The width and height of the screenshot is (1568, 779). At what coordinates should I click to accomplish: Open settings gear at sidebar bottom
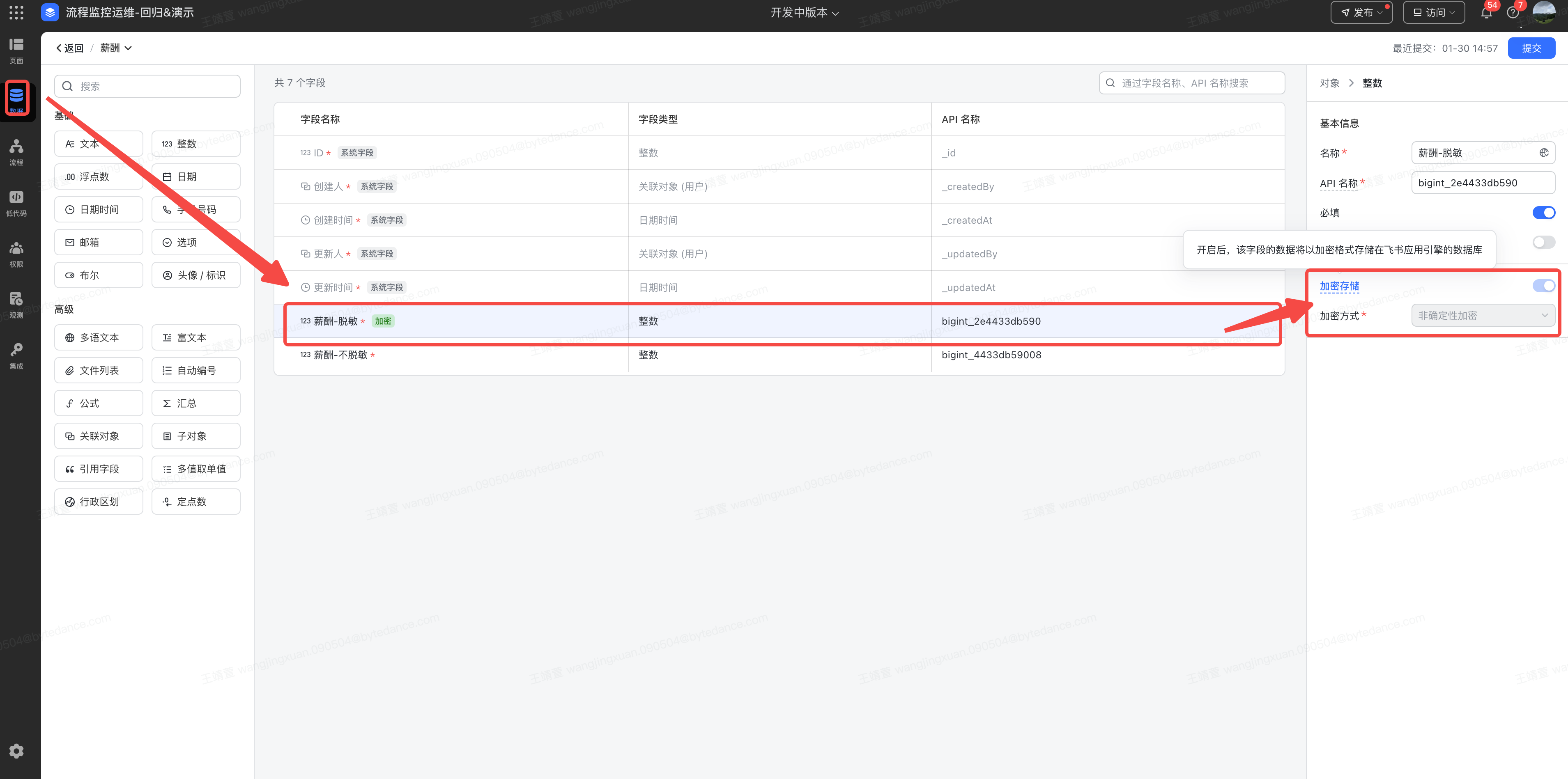tap(16, 751)
